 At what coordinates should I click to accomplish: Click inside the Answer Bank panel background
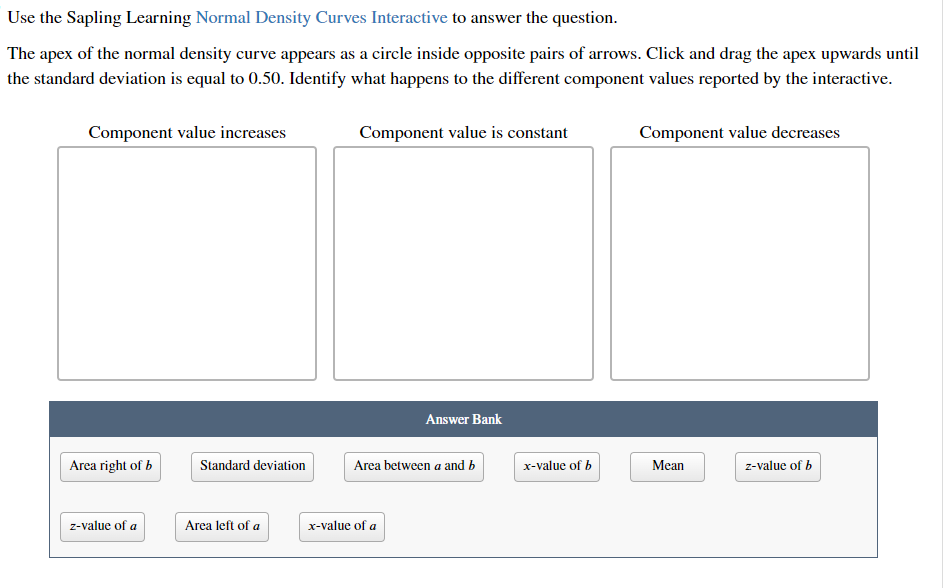click(463, 497)
